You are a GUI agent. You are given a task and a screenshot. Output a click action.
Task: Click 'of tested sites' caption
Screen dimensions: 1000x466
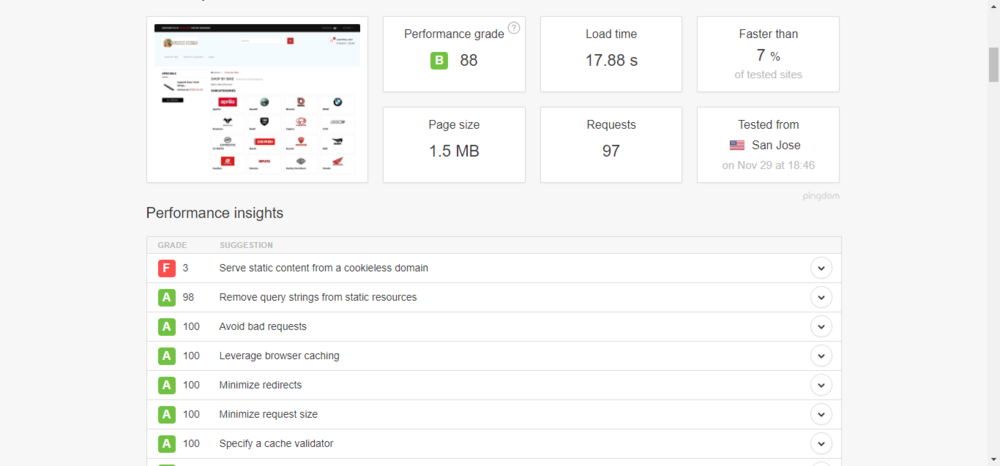pos(768,75)
